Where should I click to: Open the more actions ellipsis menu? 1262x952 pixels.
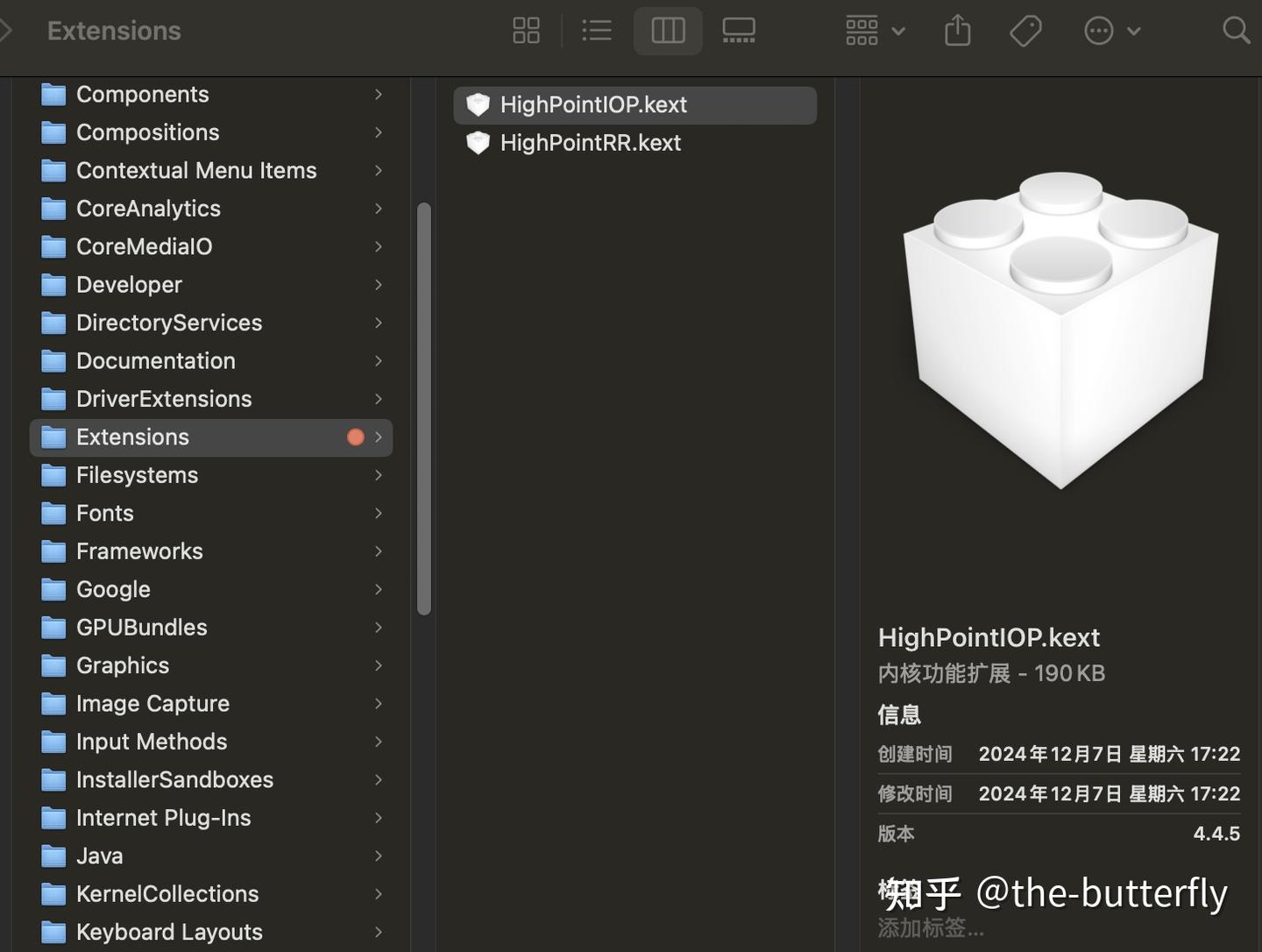pyautogui.click(x=1098, y=30)
